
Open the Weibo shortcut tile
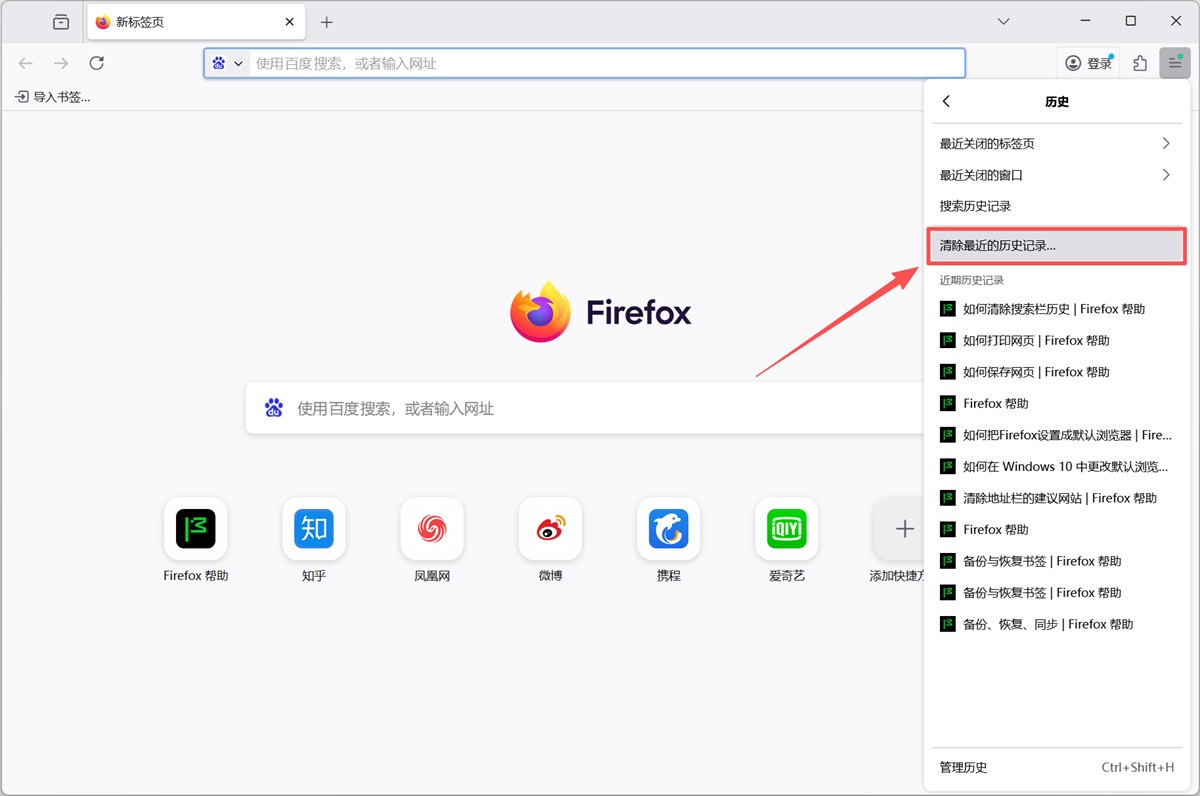(x=550, y=529)
